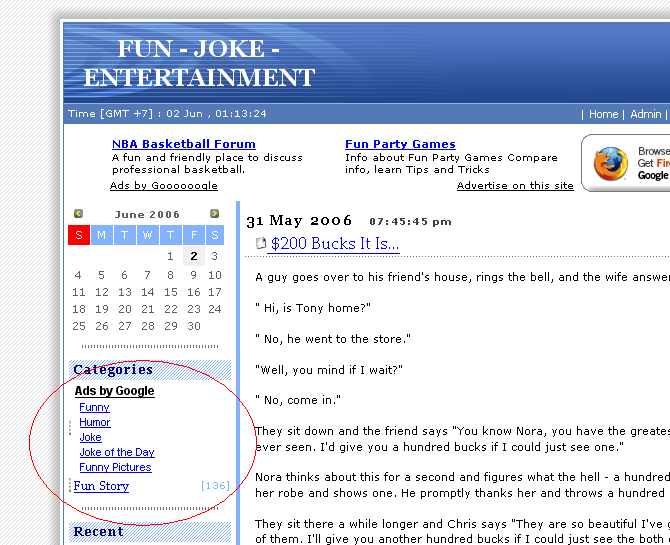
Task: Click the Firefox logo icon
Action: click(610, 163)
